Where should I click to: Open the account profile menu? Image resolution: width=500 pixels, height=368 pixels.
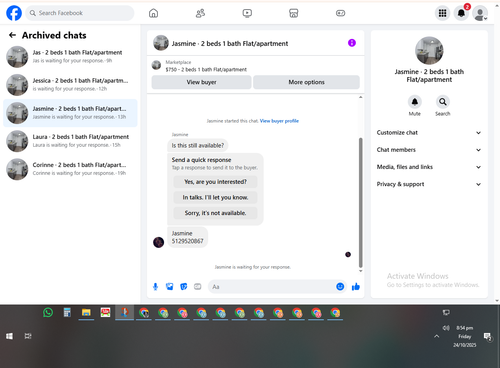[x=480, y=13]
